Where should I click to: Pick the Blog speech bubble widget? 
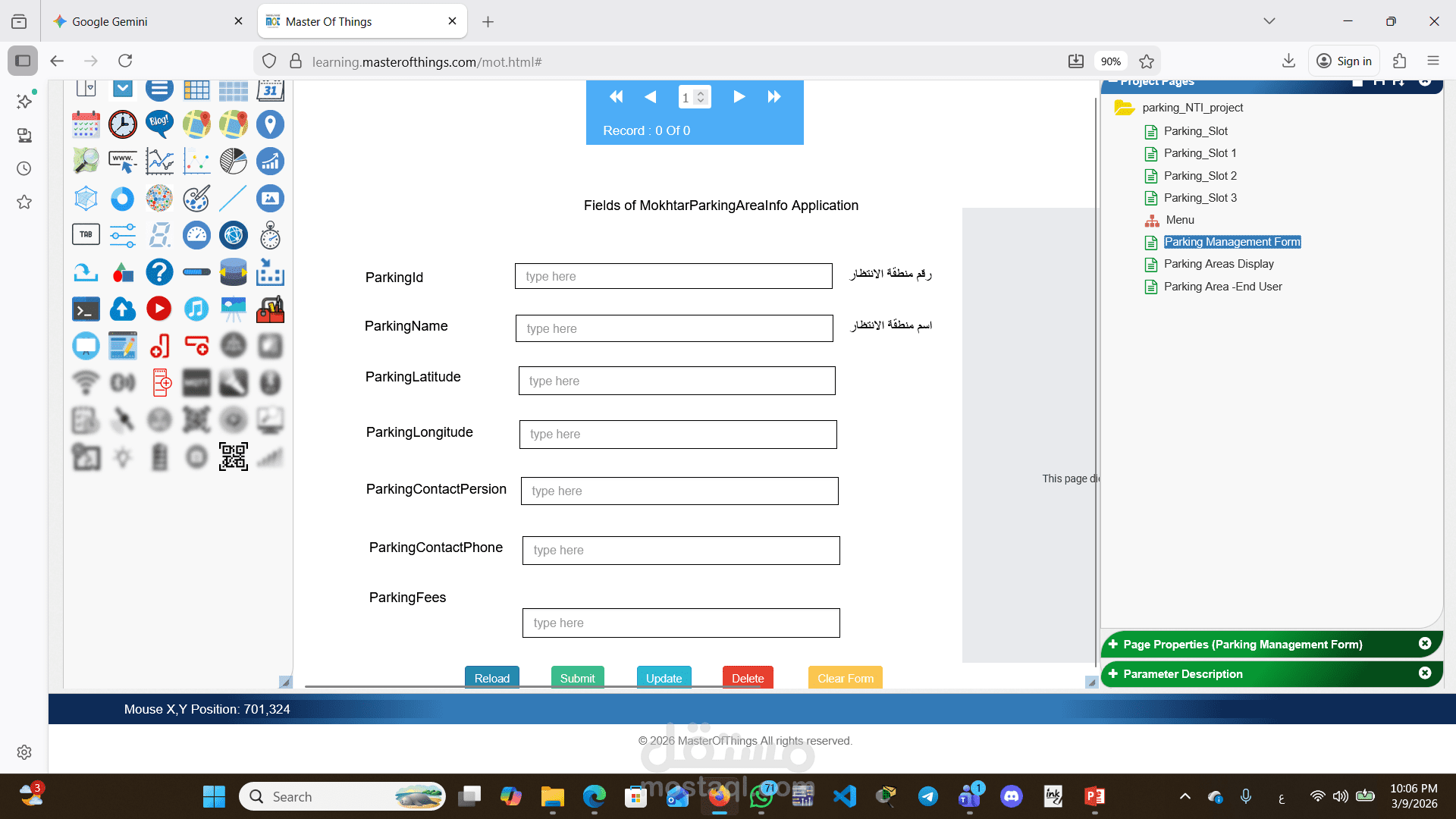[159, 123]
